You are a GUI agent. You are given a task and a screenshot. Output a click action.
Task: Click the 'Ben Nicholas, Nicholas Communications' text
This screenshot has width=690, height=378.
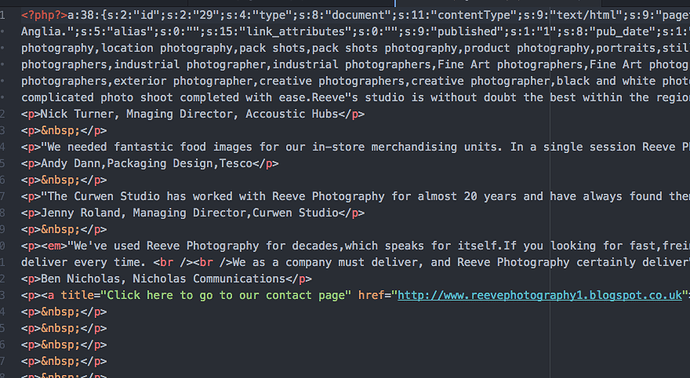point(163,279)
